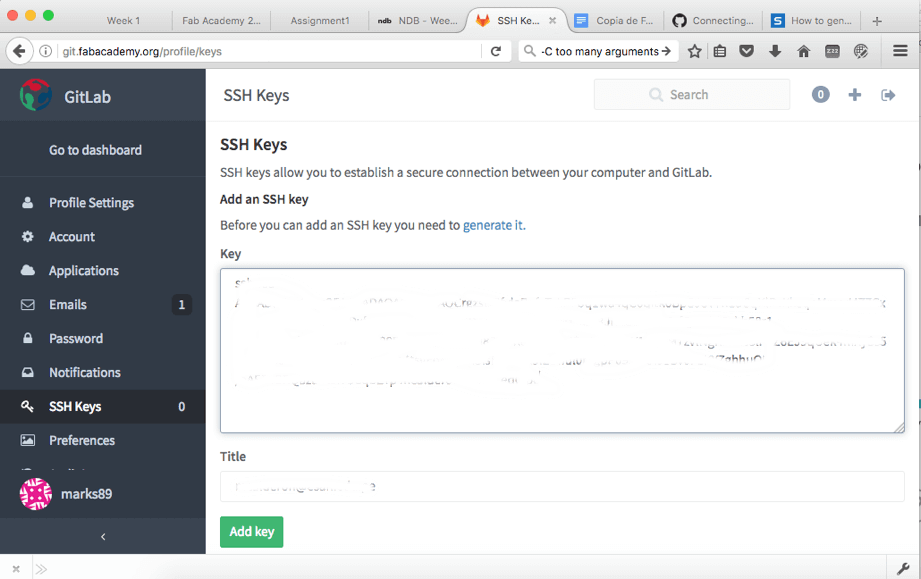Open the bookmarks list icon

pos(720,51)
